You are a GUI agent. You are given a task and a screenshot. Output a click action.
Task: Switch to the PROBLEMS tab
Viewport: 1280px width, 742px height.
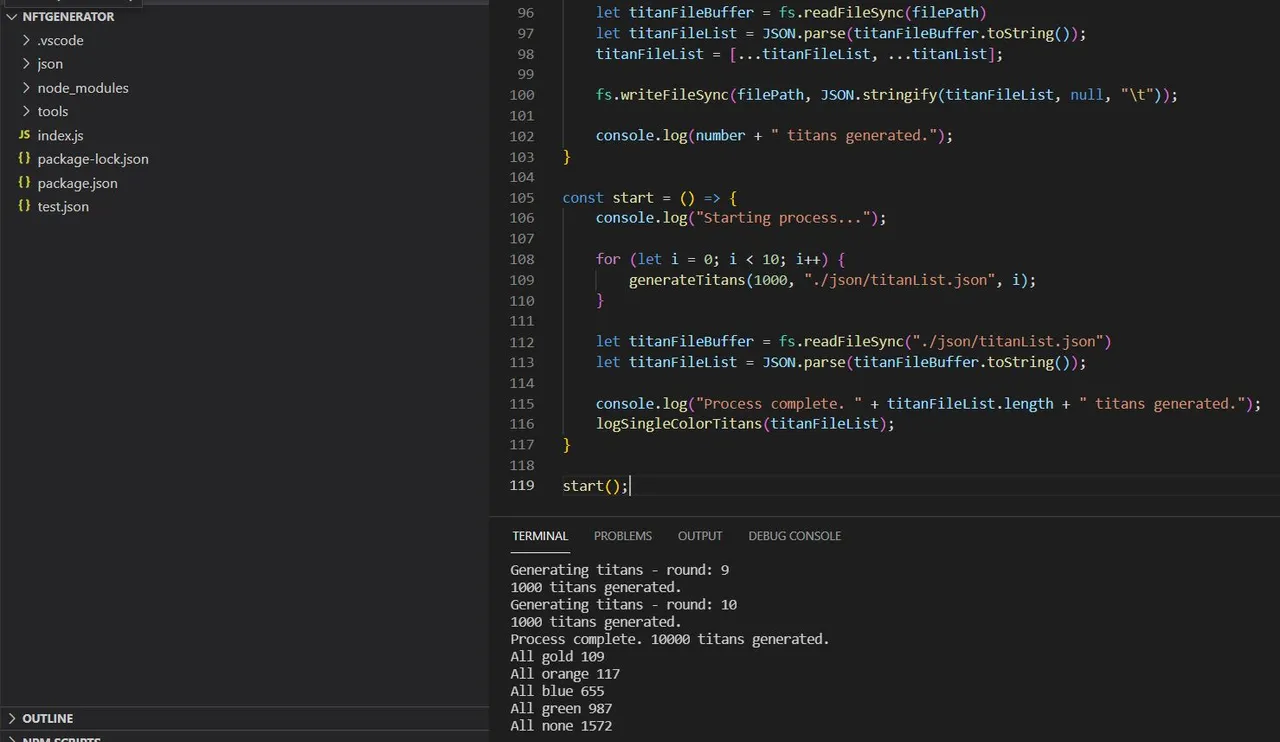click(623, 536)
